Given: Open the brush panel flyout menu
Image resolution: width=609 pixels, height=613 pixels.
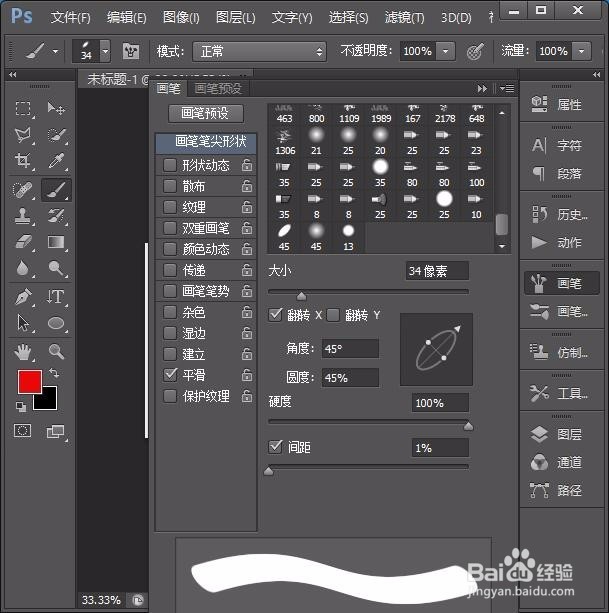Looking at the screenshot, I should (x=507, y=89).
